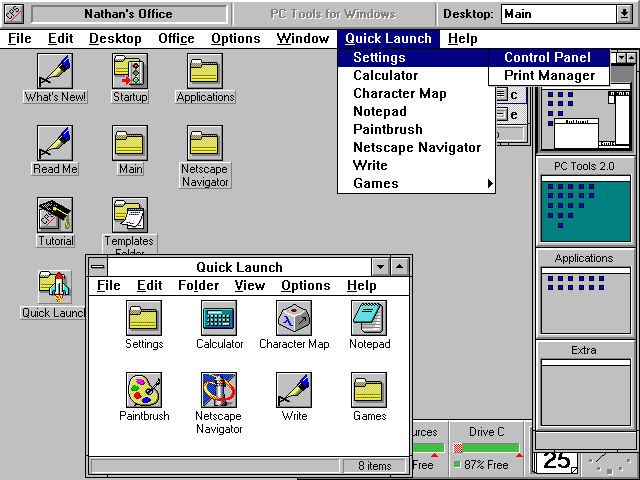This screenshot has width=640, height=480.
Task: Open File menu in Quick Launch window
Action: [x=109, y=285]
